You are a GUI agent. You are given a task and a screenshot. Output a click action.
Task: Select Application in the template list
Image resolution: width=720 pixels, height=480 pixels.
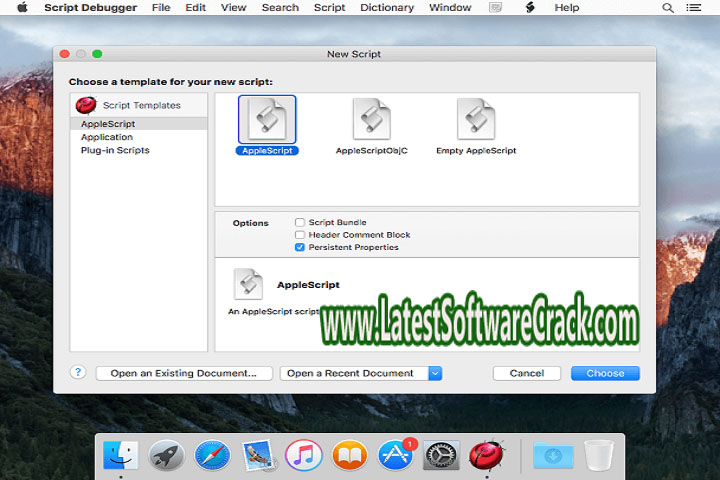pyautogui.click(x=107, y=137)
